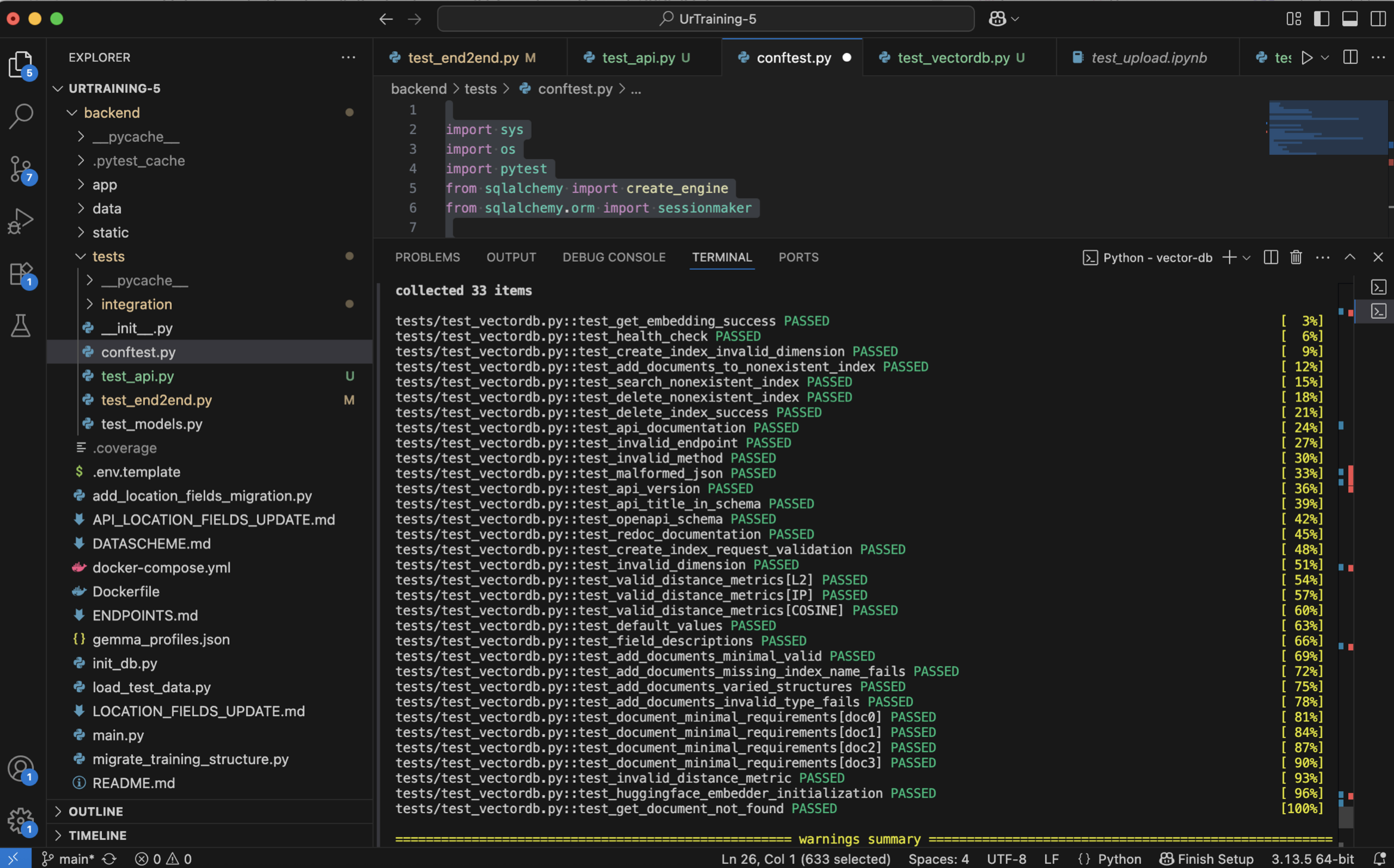
Task: Open the Extensions view icon
Action: click(x=21, y=274)
